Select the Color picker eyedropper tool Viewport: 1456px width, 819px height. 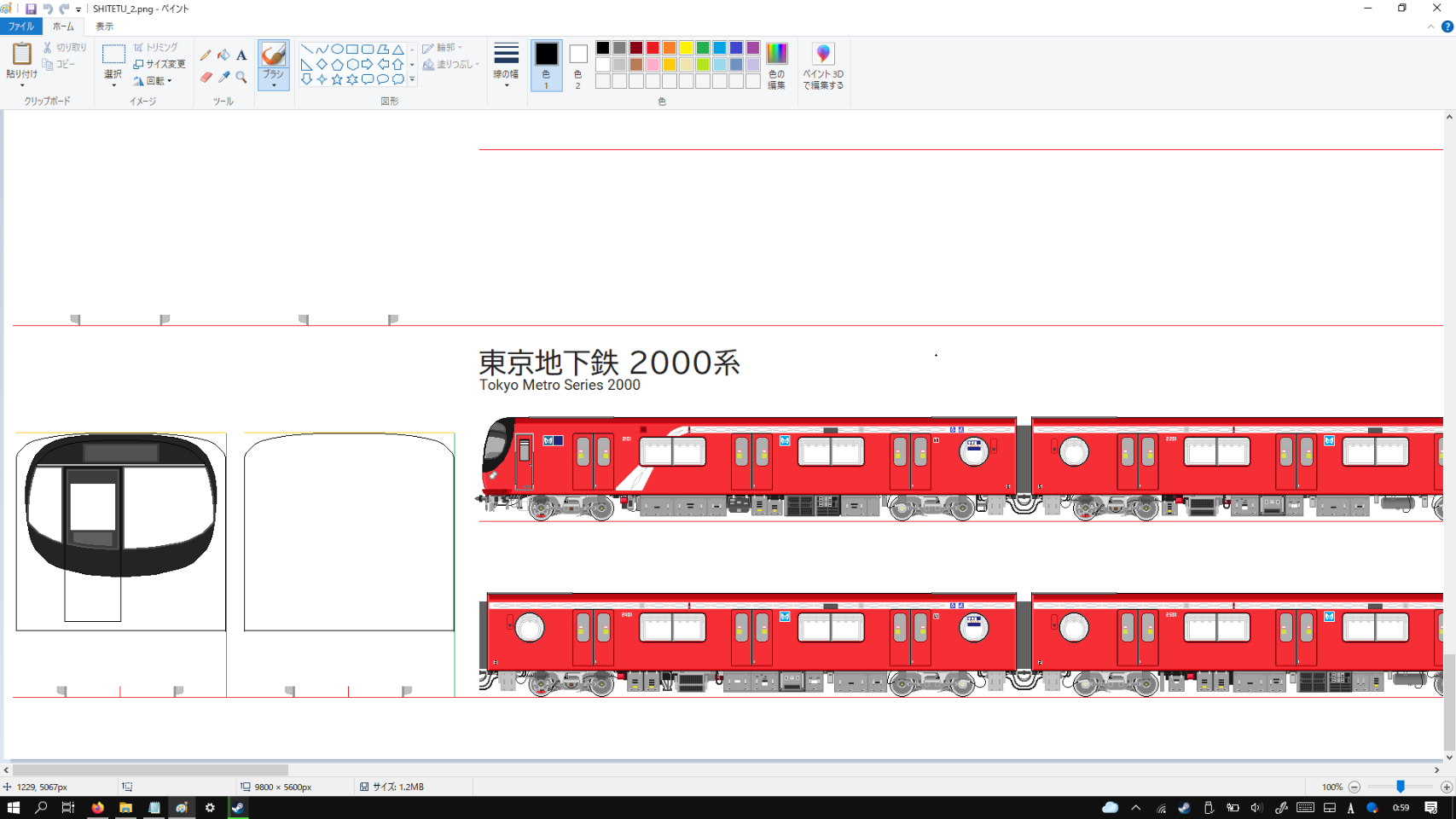click(x=223, y=78)
